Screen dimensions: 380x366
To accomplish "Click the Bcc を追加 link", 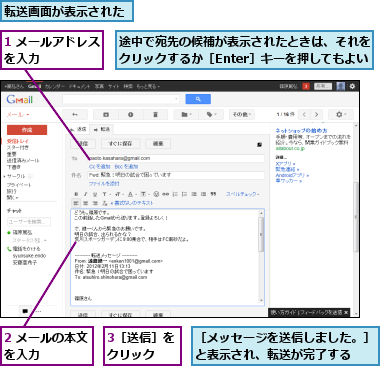I will 126,167.
